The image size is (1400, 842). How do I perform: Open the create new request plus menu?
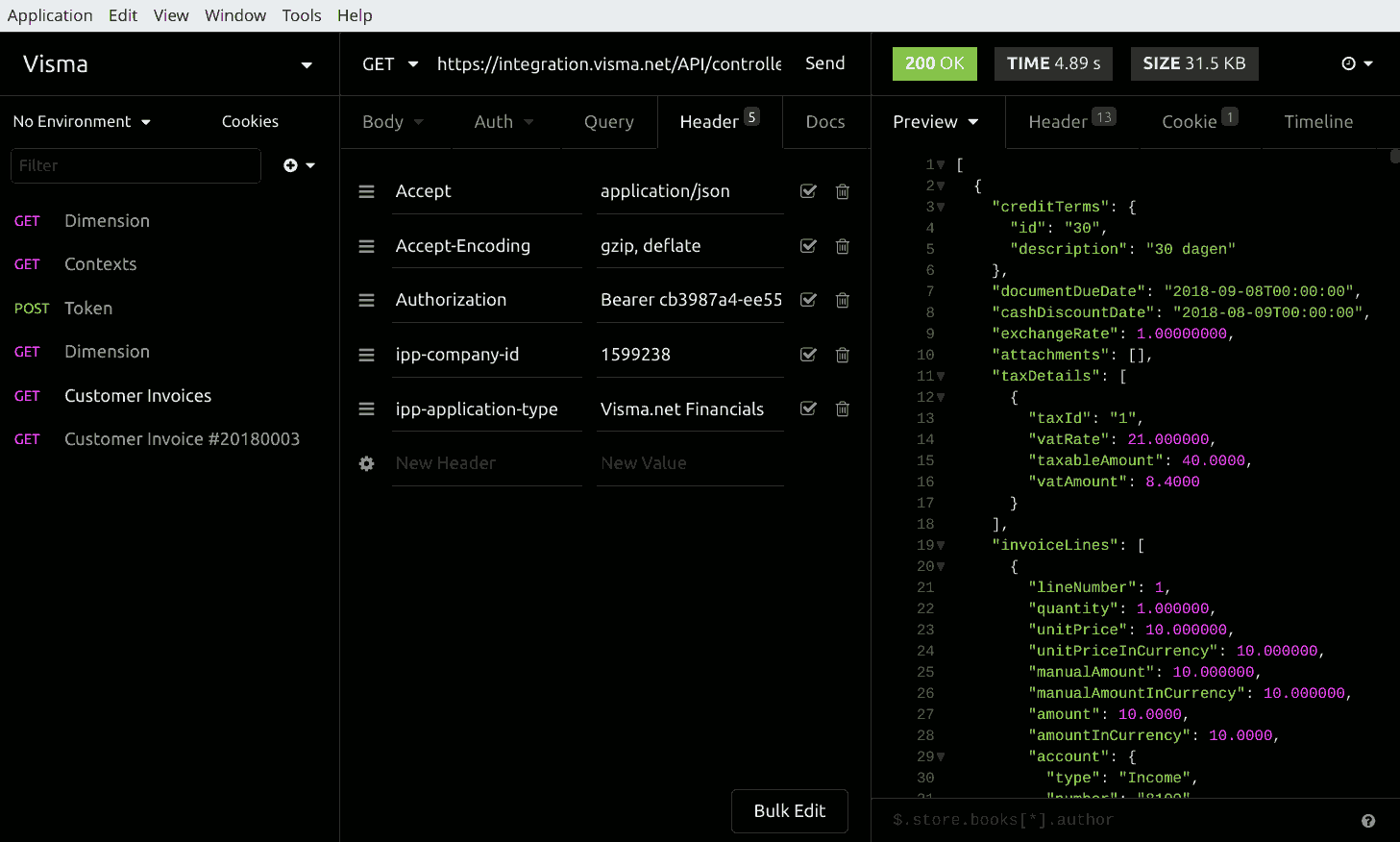point(299,165)
